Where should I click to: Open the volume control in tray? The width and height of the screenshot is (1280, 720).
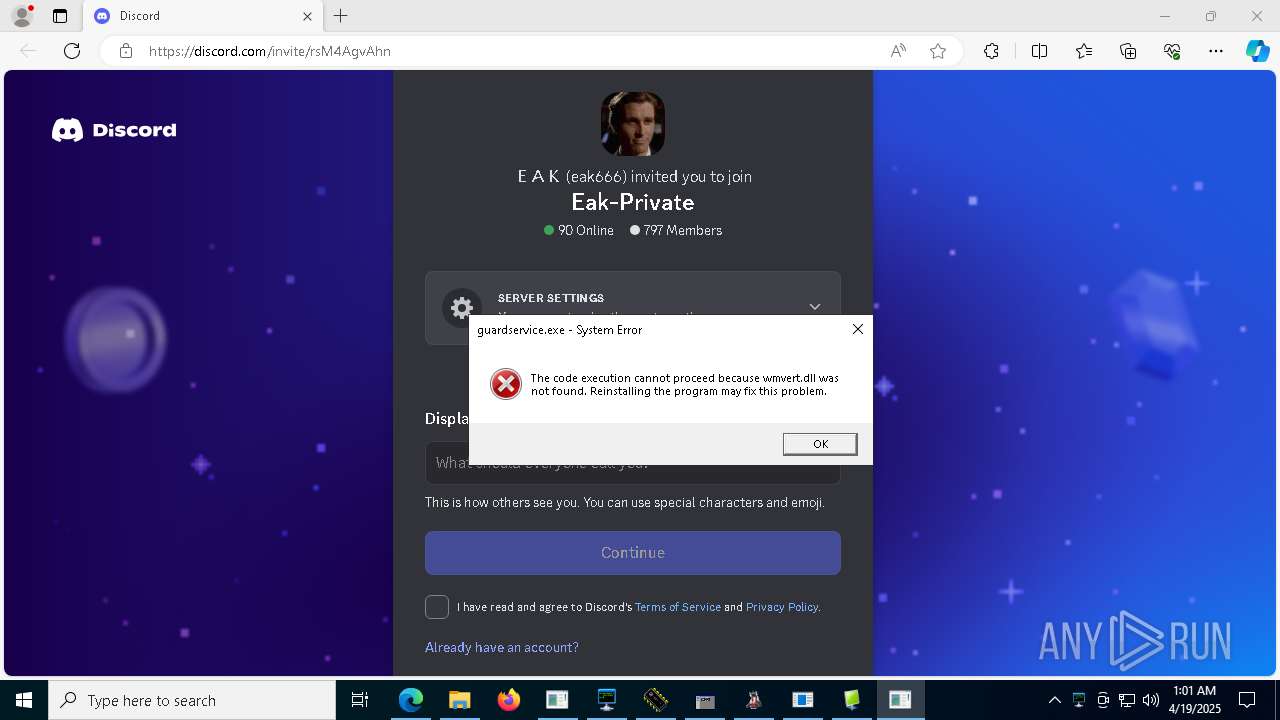coord(1151,700)
